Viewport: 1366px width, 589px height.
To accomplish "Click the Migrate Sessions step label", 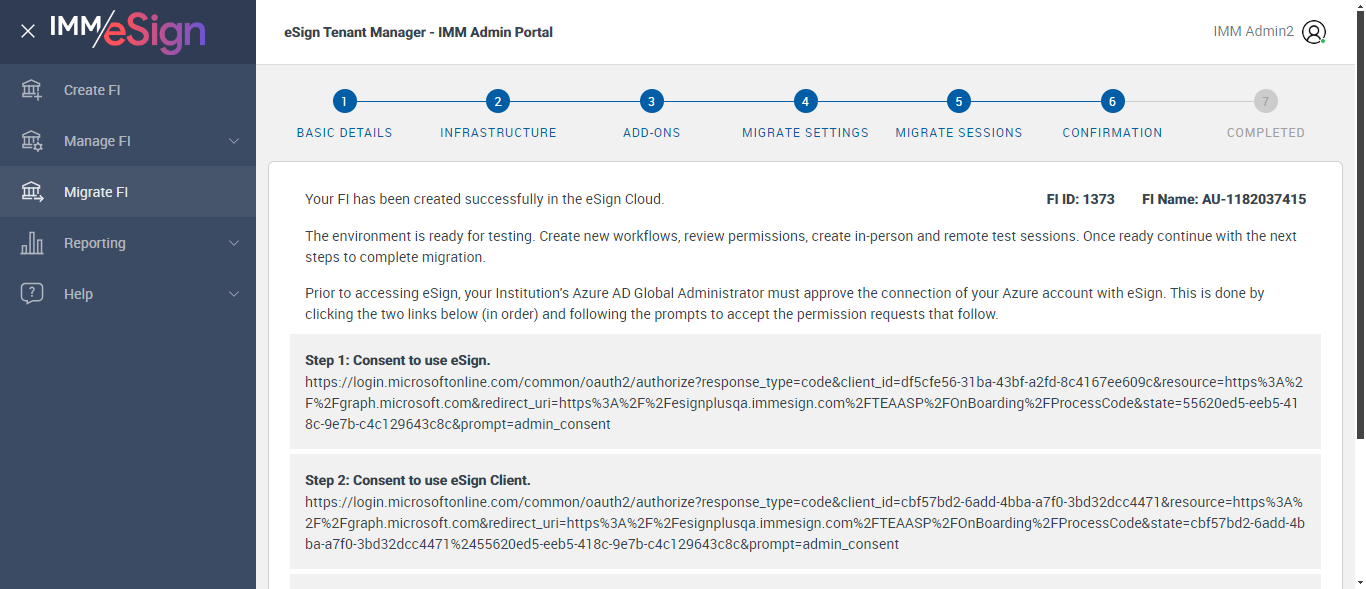I will (x=959, y=132).
